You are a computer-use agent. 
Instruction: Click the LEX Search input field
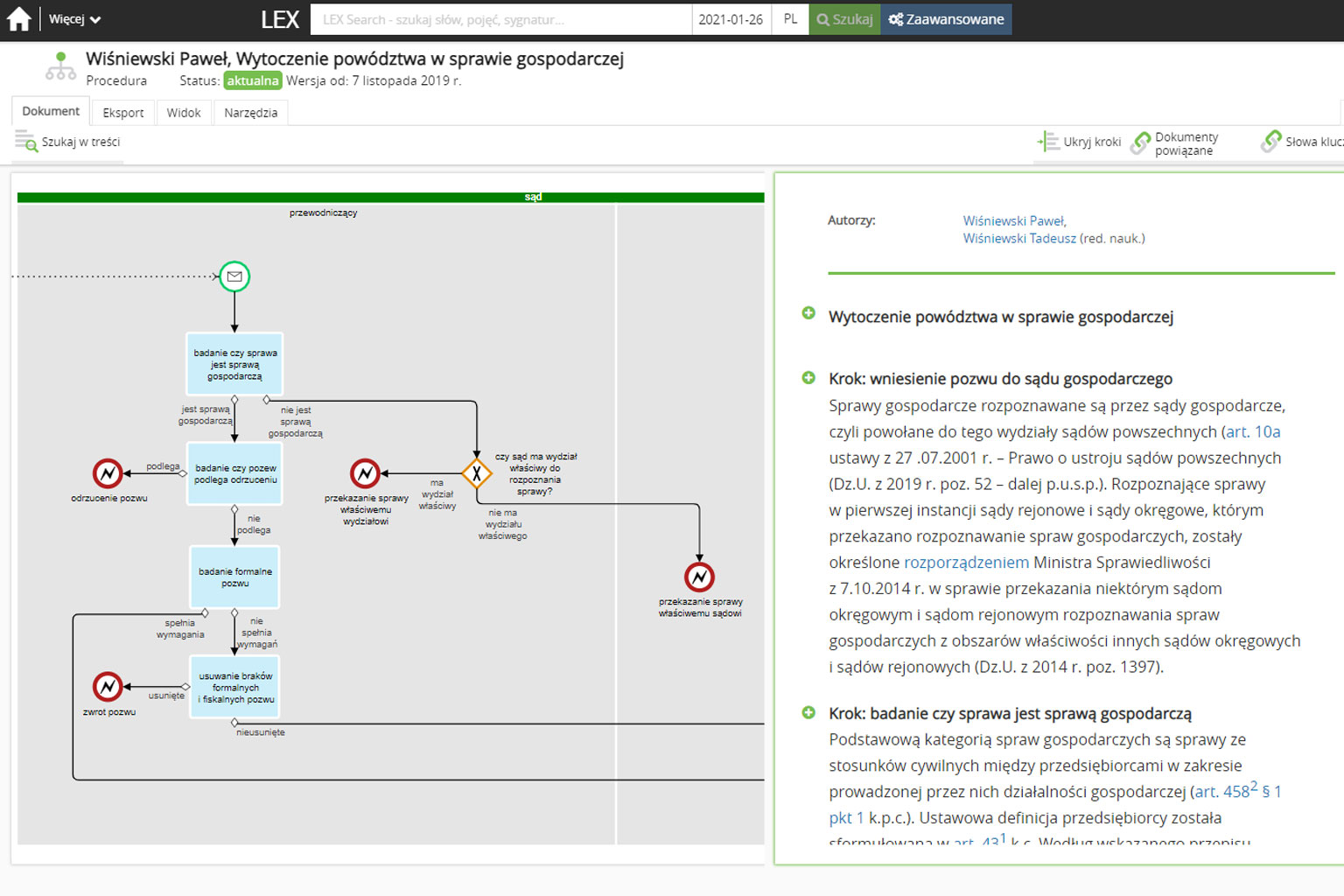pos(500,19)
